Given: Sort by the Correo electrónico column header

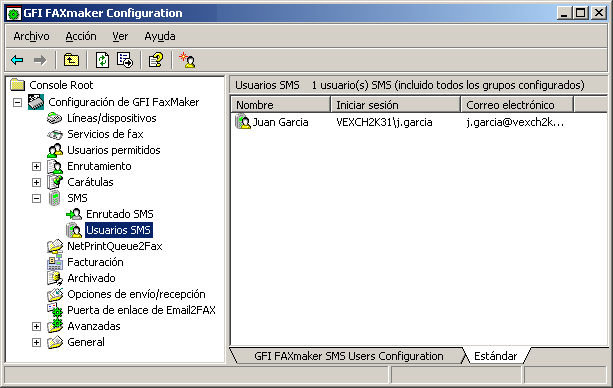Looking at the screenshot, I should (517, 105).
